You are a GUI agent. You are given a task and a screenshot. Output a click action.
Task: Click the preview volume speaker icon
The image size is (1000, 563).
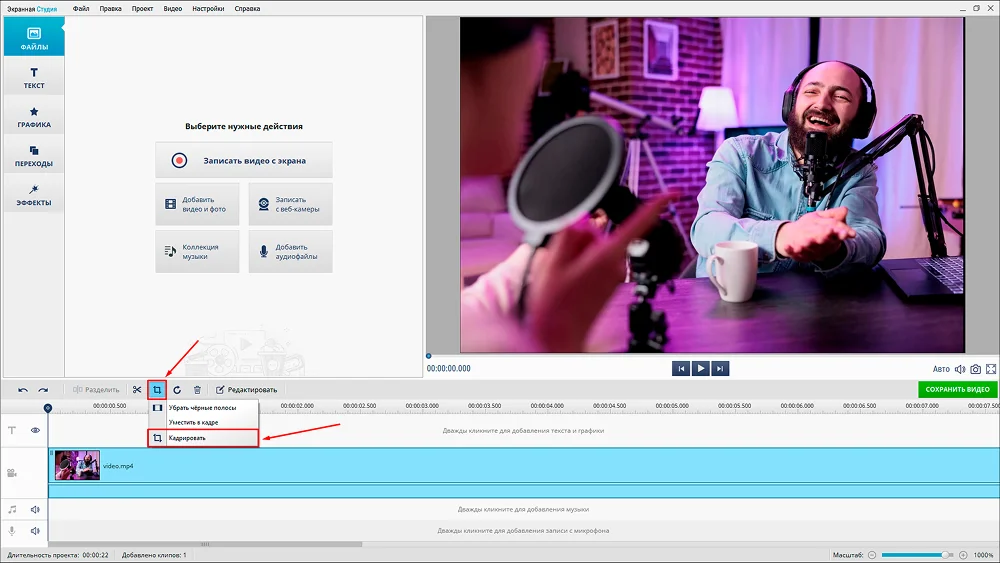coord(960,369)
